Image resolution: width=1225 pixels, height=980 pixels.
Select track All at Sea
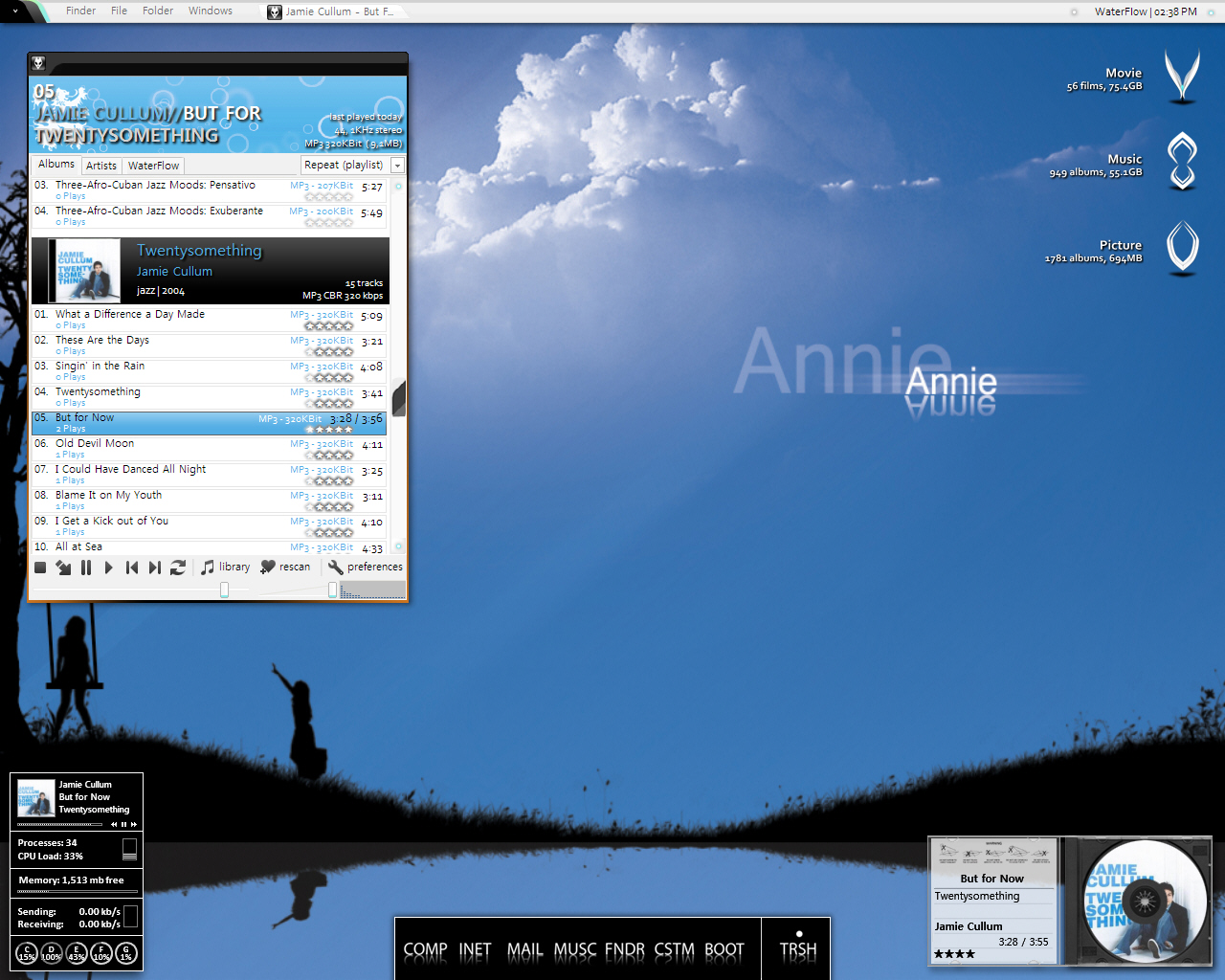tap(210, 547)
